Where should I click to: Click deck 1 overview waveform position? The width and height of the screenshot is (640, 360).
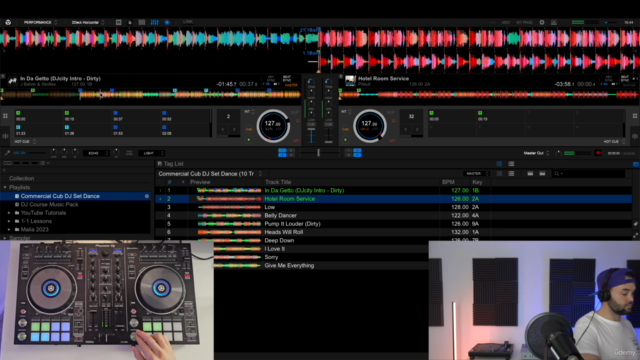coord(151,95)
